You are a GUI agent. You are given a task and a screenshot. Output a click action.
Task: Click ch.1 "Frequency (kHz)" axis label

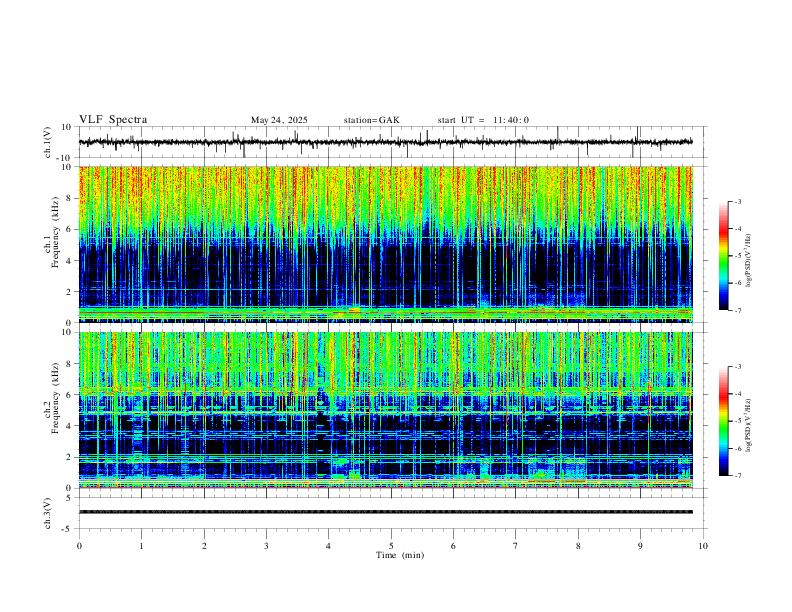(55, 232)
